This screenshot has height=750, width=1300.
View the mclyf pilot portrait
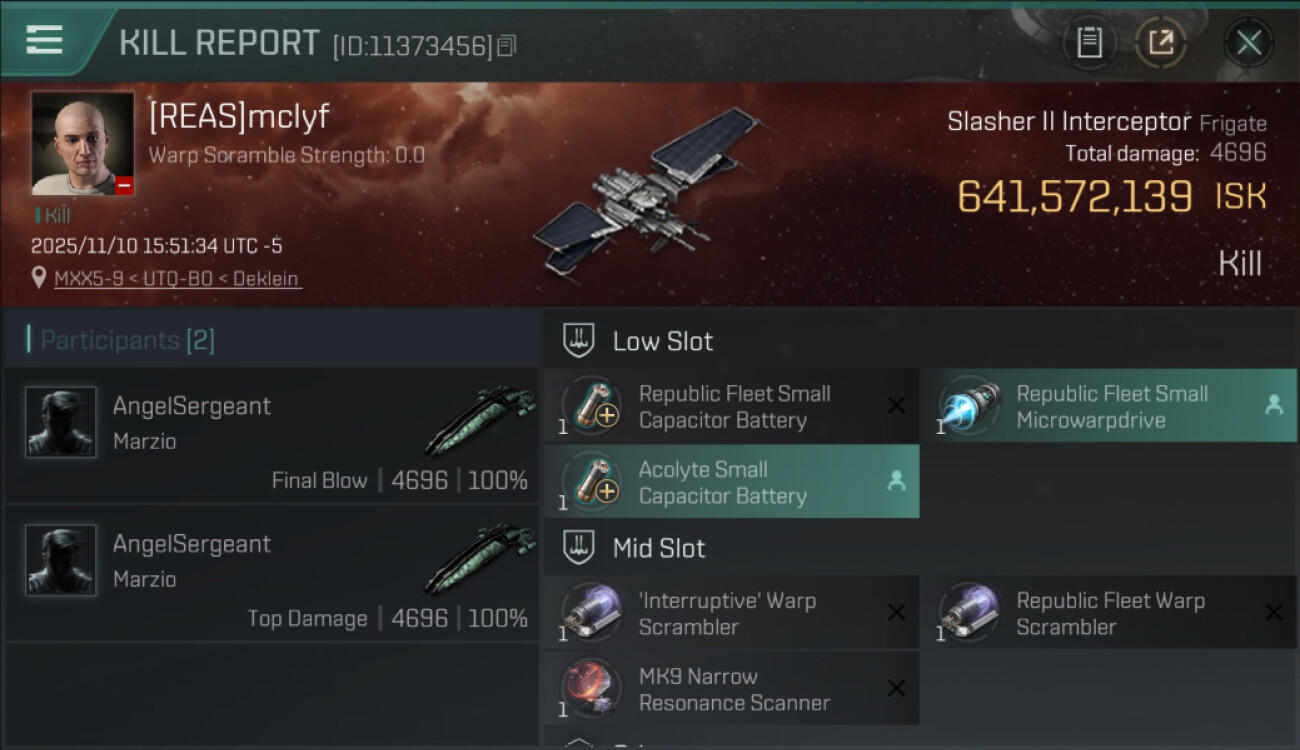click(83, 143)
